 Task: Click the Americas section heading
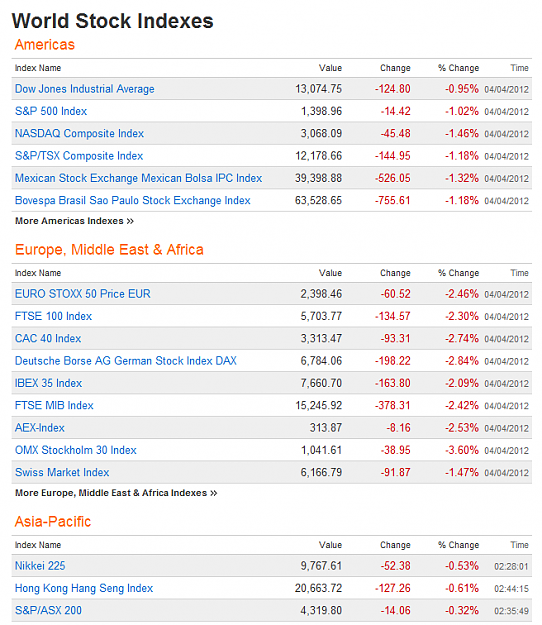[x=45, y=45]
